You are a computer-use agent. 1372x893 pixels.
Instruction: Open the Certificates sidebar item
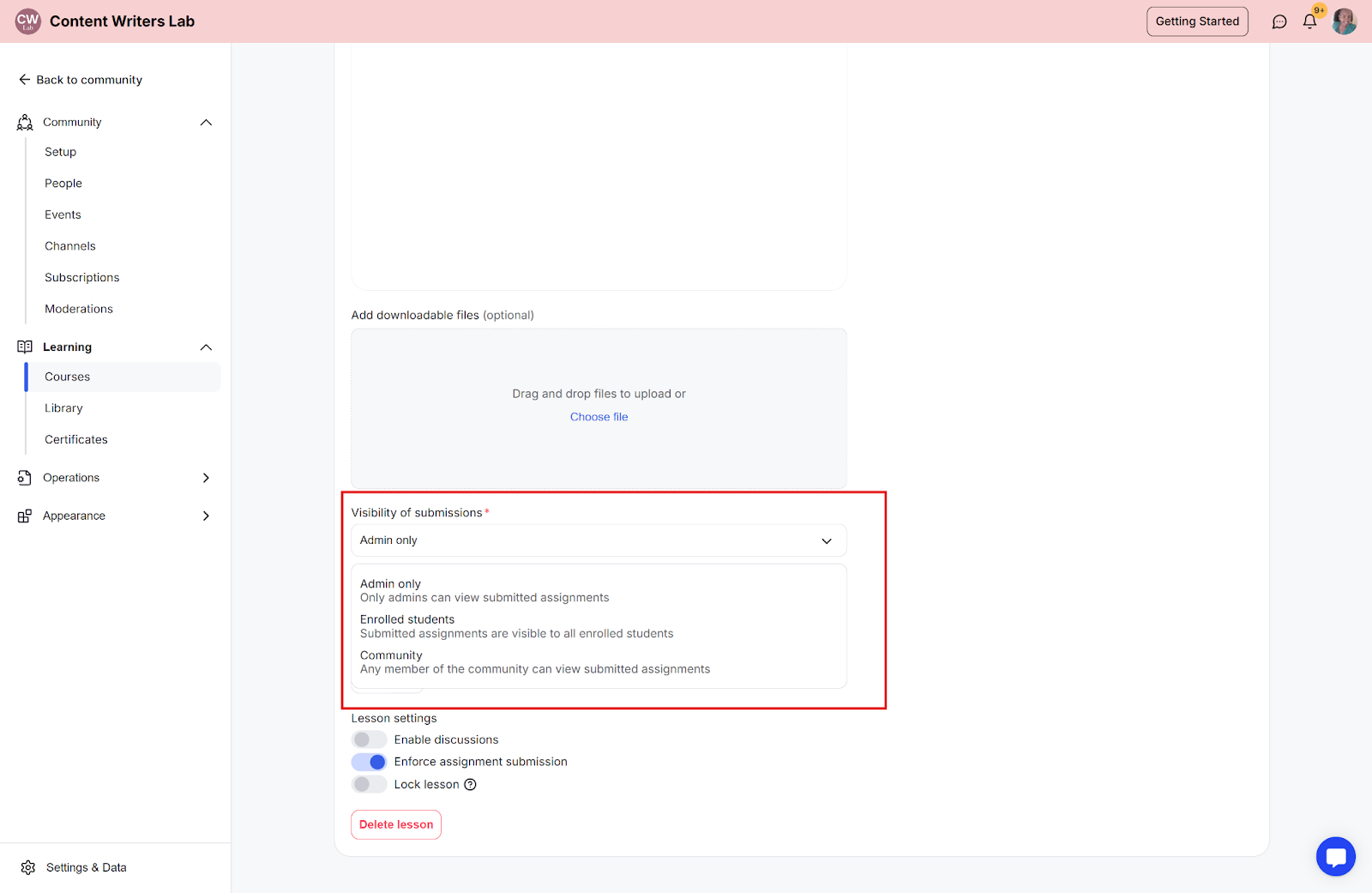click(76, 440)
